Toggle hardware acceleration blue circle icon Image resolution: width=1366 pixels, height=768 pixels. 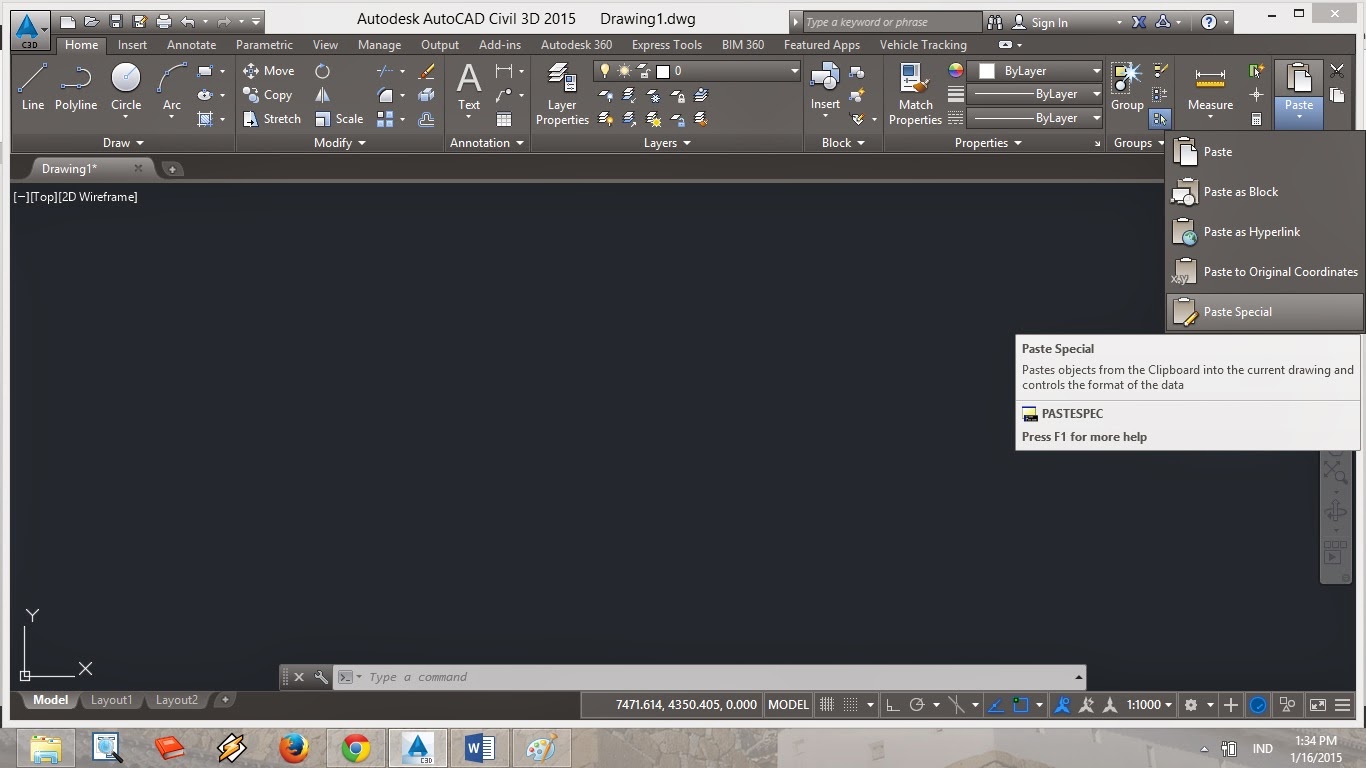point(1259,705)
